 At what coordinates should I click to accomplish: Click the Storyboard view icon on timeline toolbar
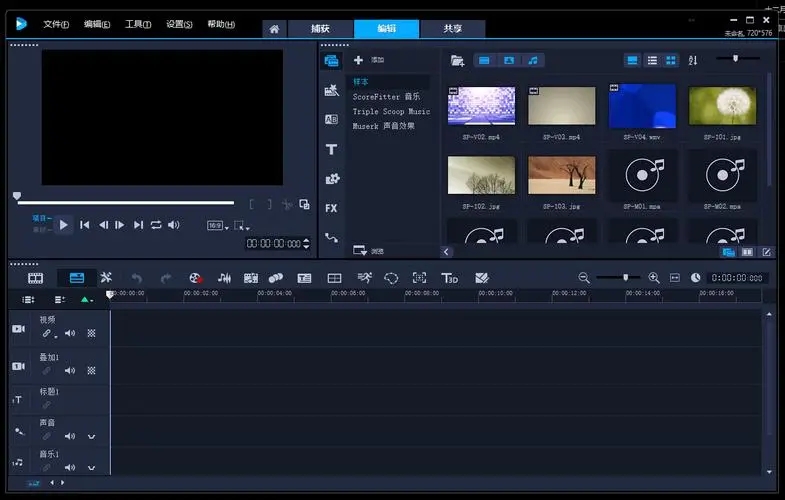(x=36, y=277)
